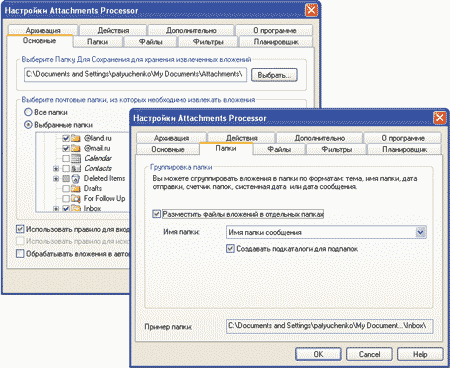Screen dimensions: 450x368
Task: Select the 'Contacts' tree label
Action: pos(98,168)
